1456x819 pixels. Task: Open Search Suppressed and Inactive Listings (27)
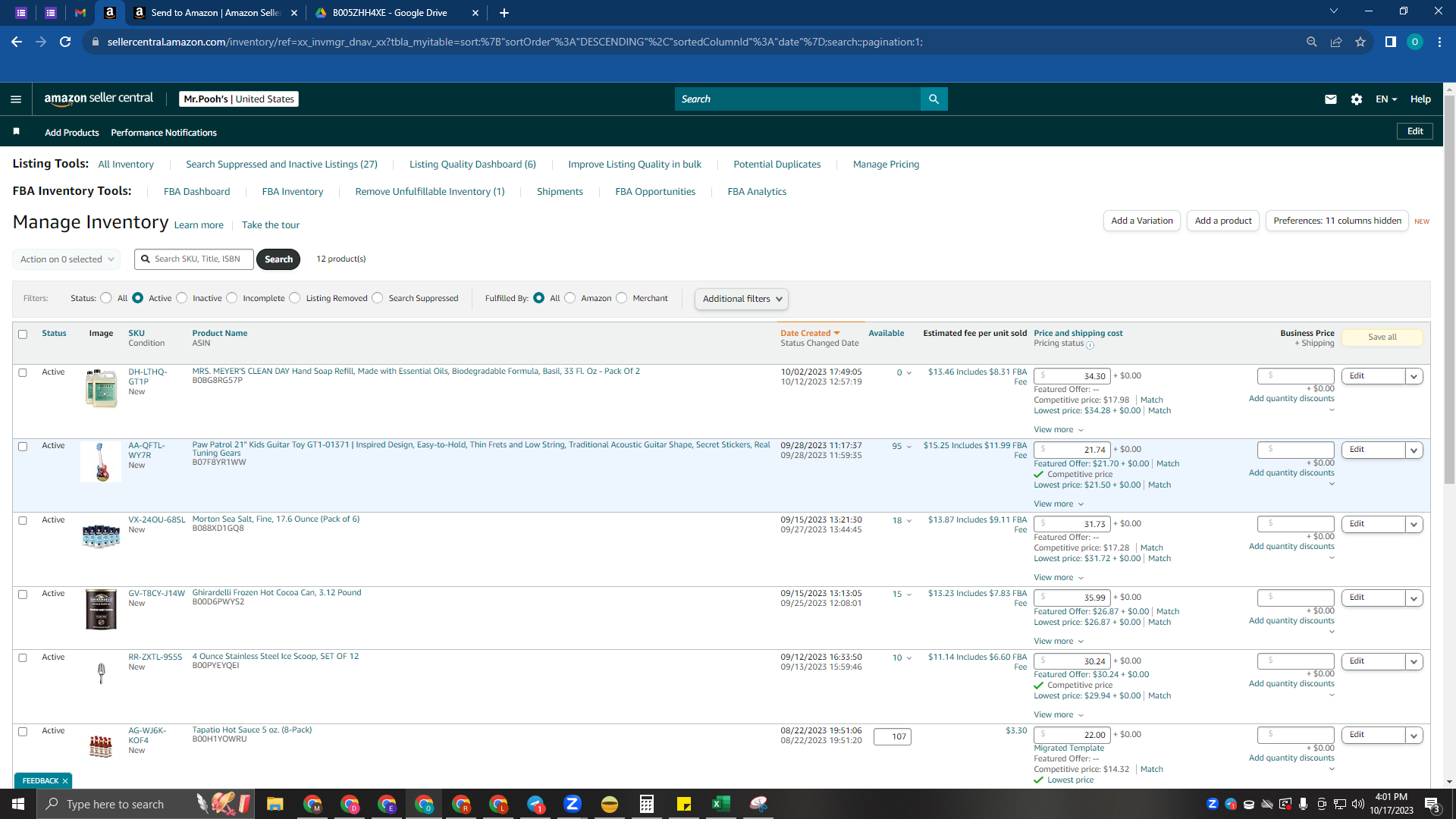(x=281, y=165)
